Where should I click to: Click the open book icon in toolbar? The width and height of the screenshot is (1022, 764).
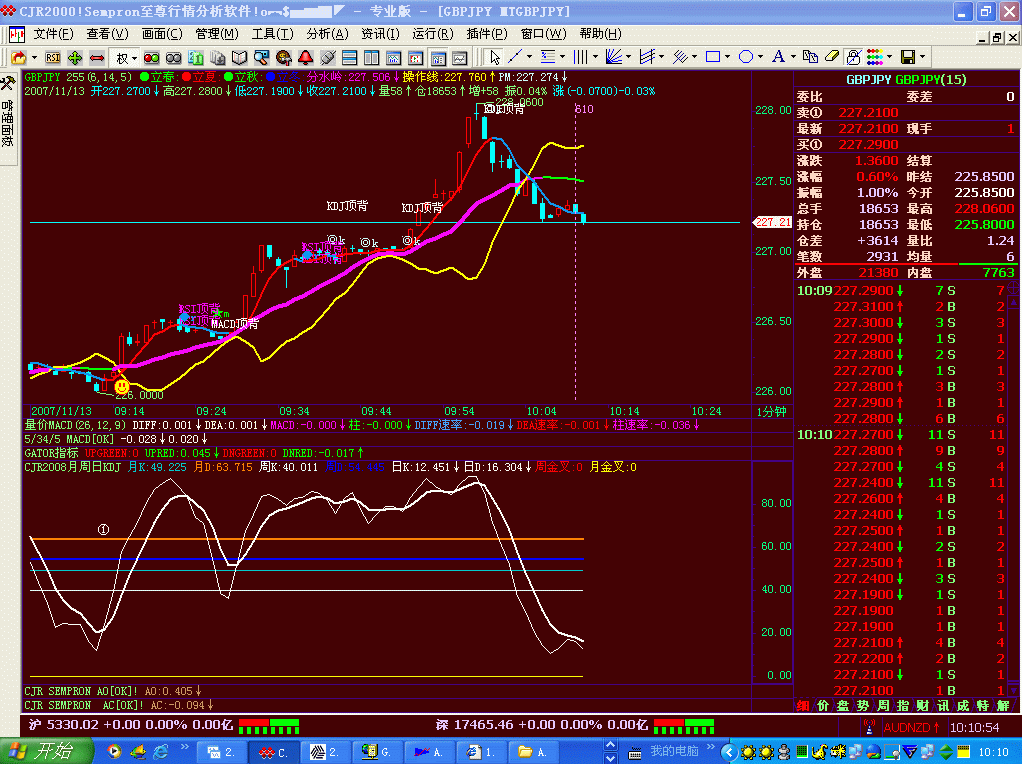(239, 57)
